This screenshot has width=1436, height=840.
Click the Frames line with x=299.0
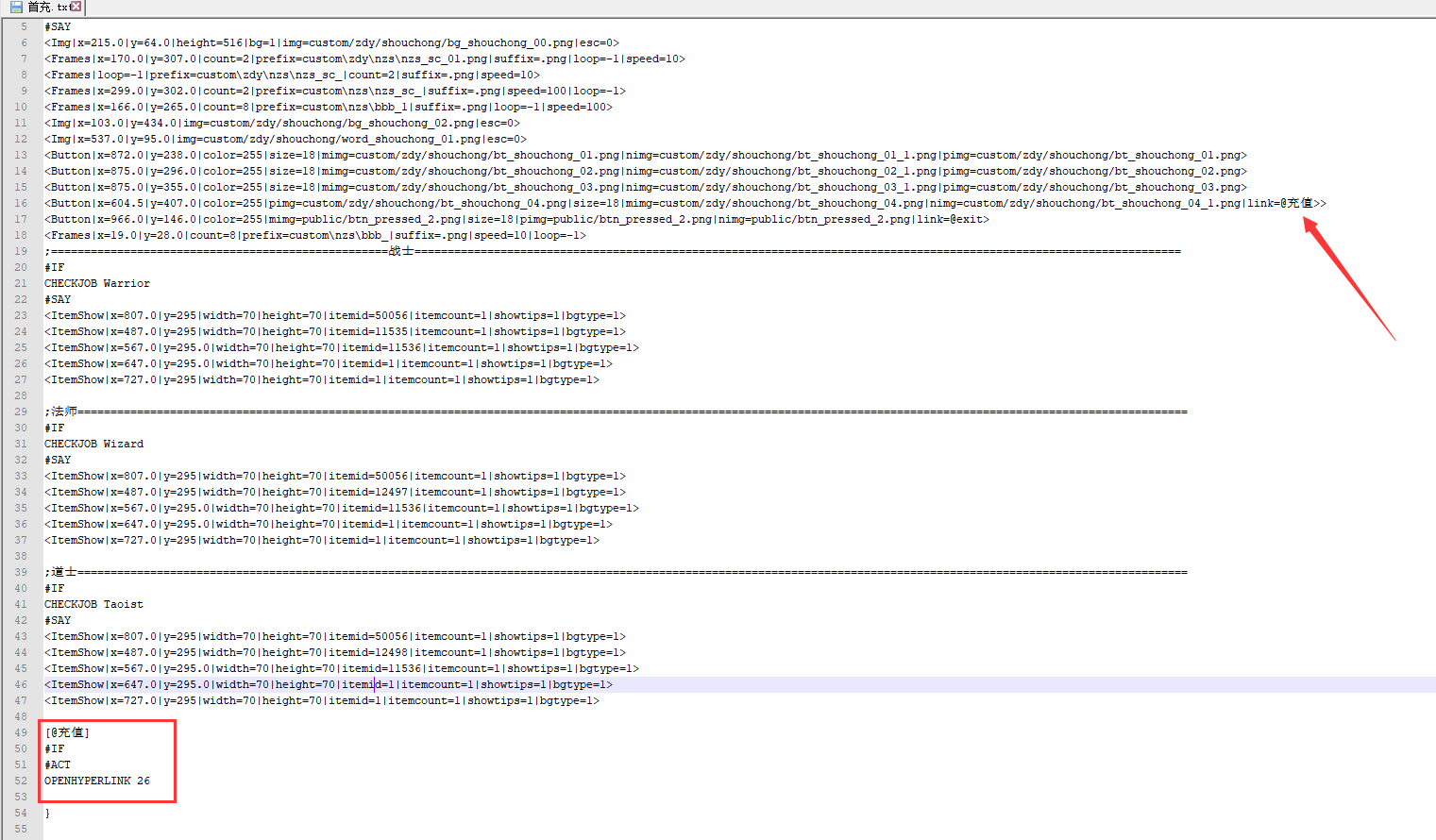click(335, 91)
